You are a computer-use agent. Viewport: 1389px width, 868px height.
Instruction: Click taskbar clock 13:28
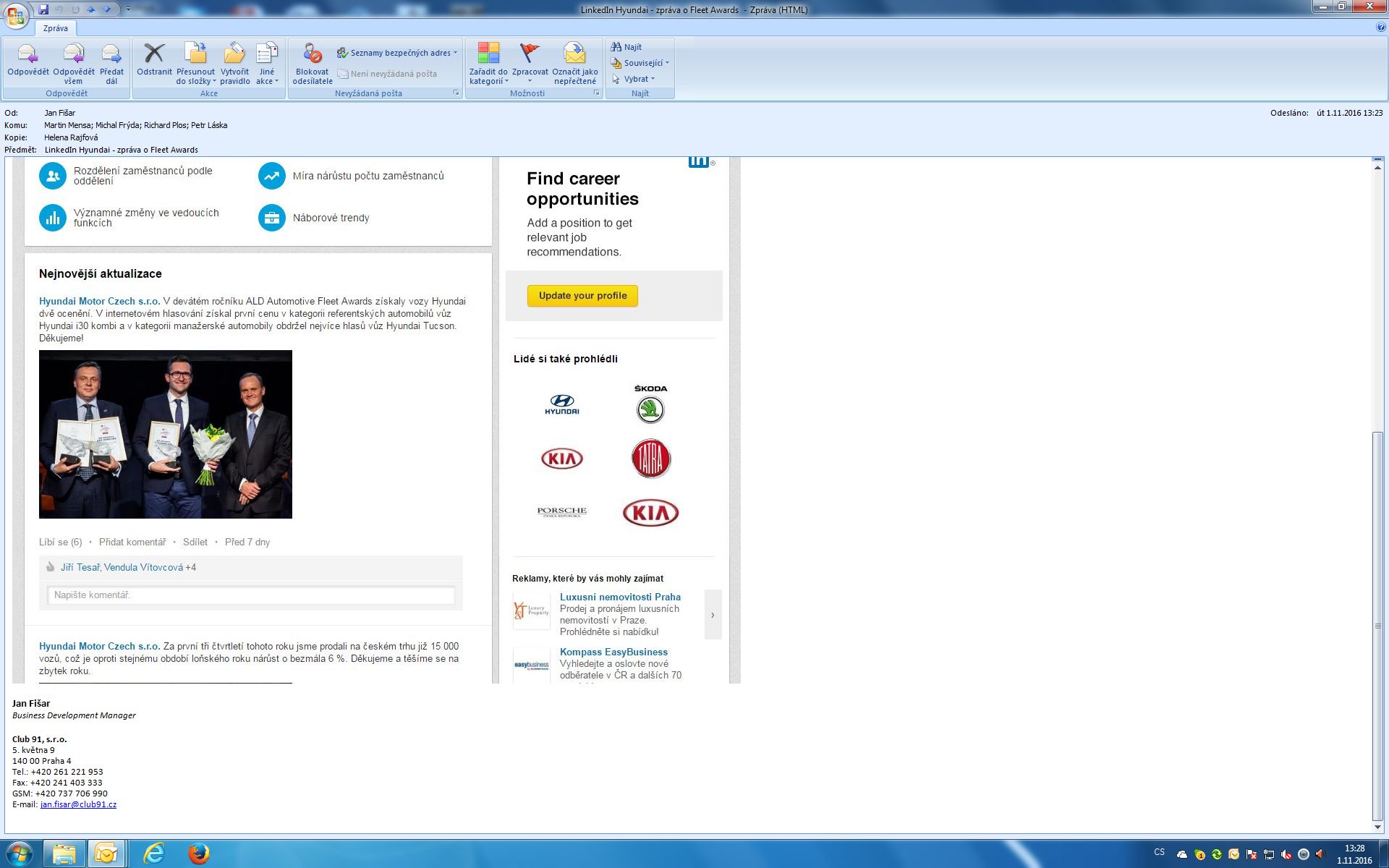[1354, 848]
